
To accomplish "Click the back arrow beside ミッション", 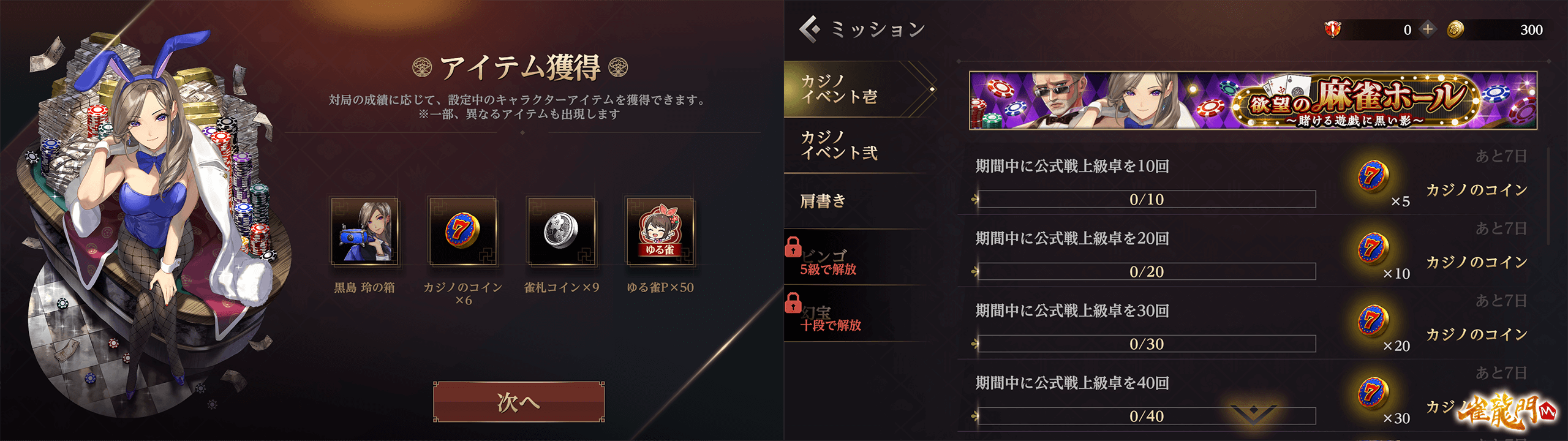I will click(810, 29).
